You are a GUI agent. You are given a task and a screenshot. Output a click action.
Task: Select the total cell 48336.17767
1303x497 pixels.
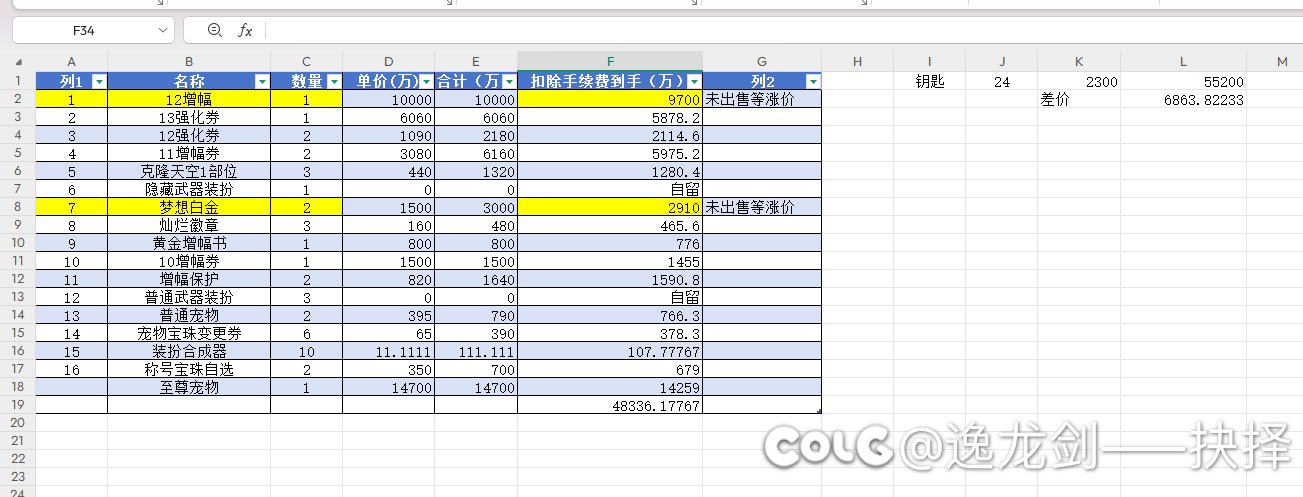[x=610, y=405]
